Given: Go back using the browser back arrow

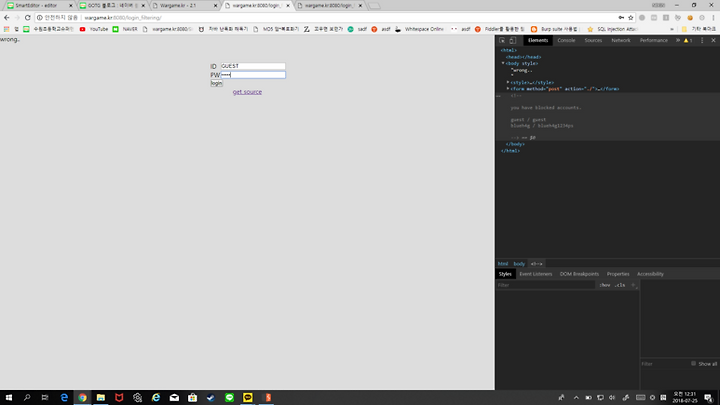Looking at the screenshot, I should point(6,17).
